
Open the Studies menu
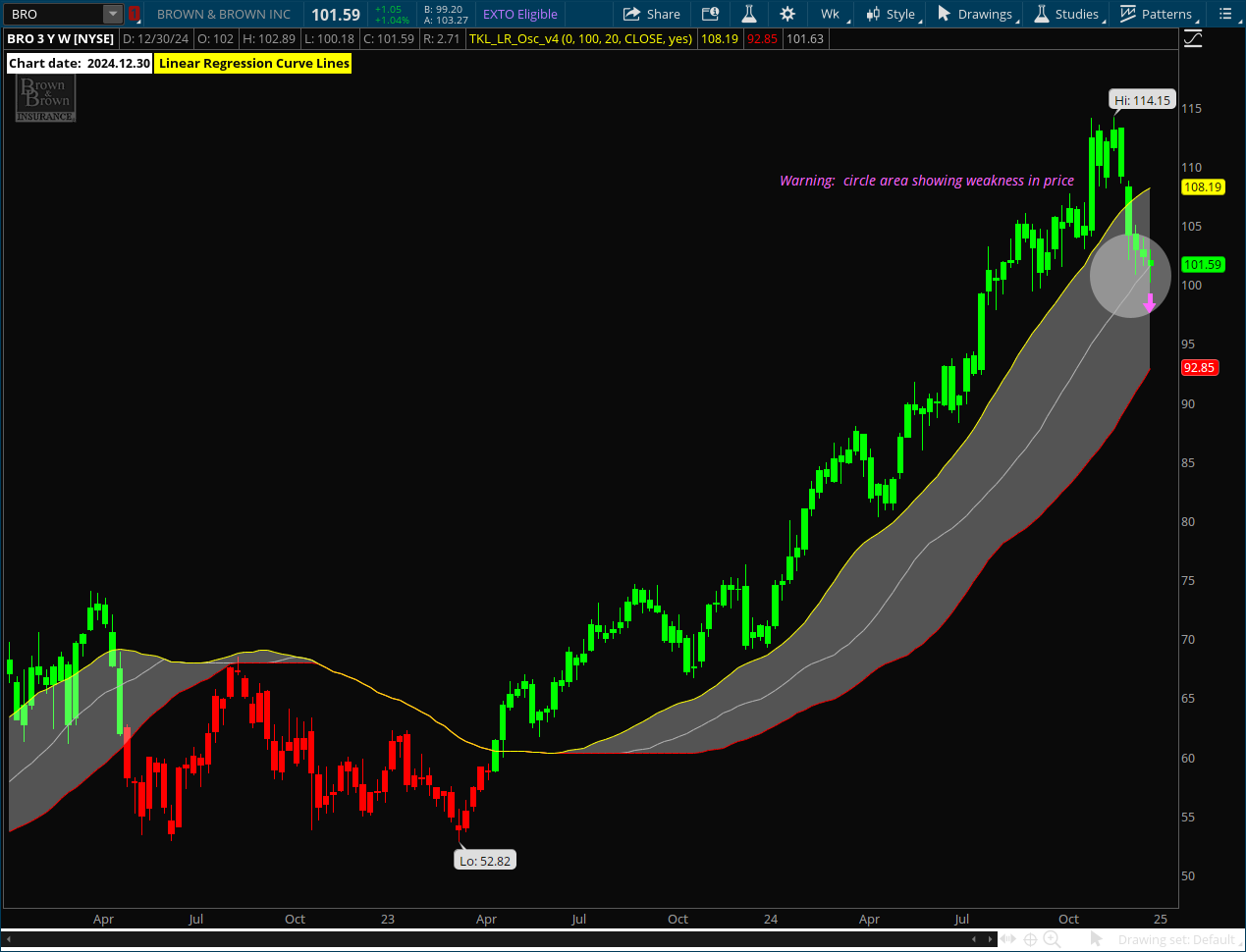click(x=1068, y=14)
